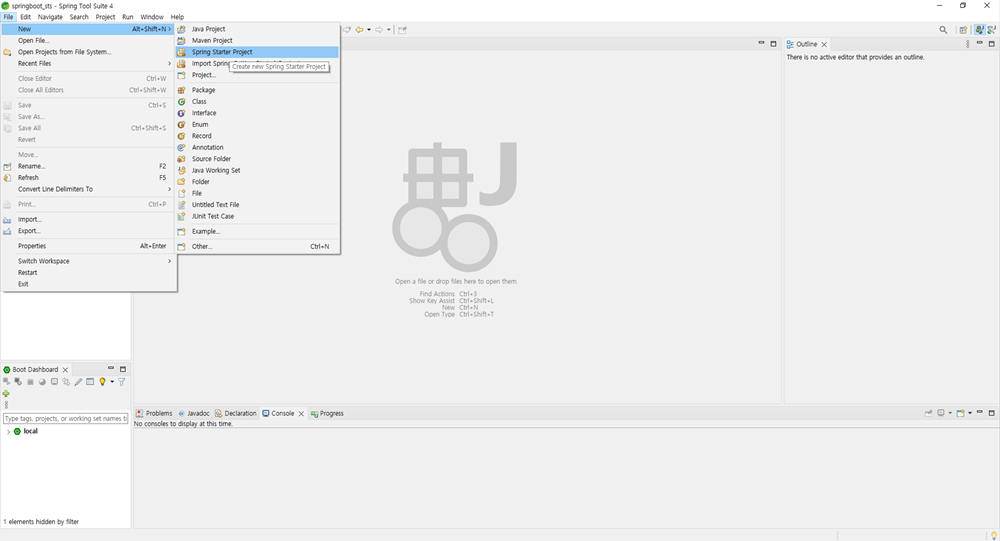Expand Switch Workspace submenu
This screenshot has width=1000, height=541.
click(170, 261)
